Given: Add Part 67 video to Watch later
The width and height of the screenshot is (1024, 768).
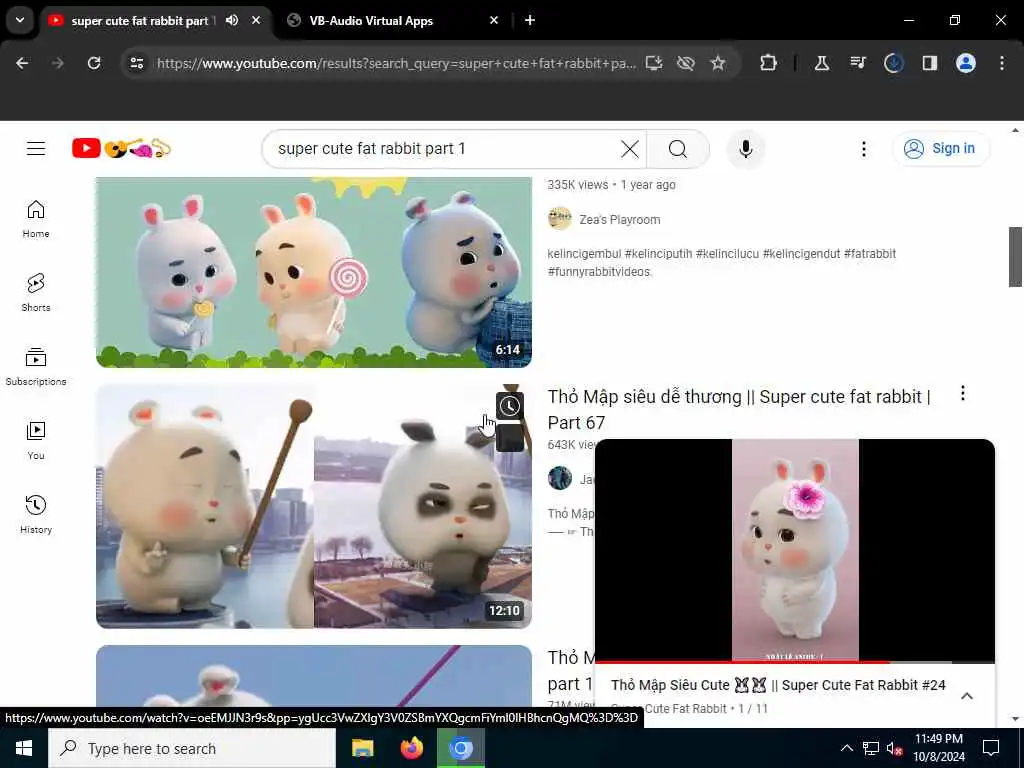Looking at the screenshot, I should 509,406.
